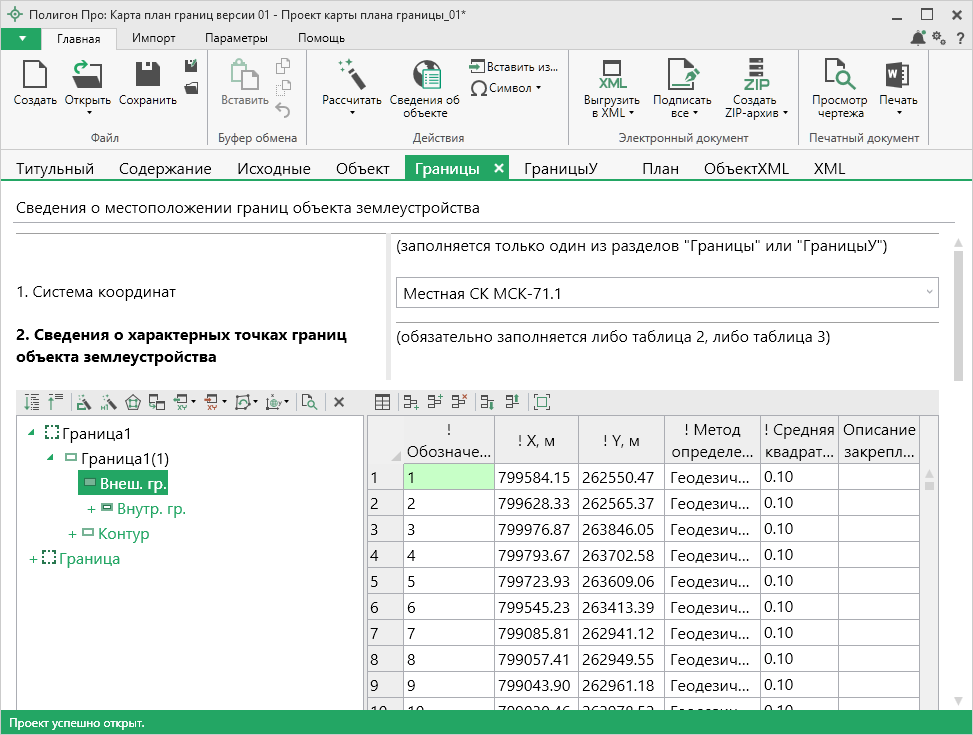This screenshot has width=973, height=735.
Task: Expand the Внутр. гр. tree node
Action: (91, 509)
